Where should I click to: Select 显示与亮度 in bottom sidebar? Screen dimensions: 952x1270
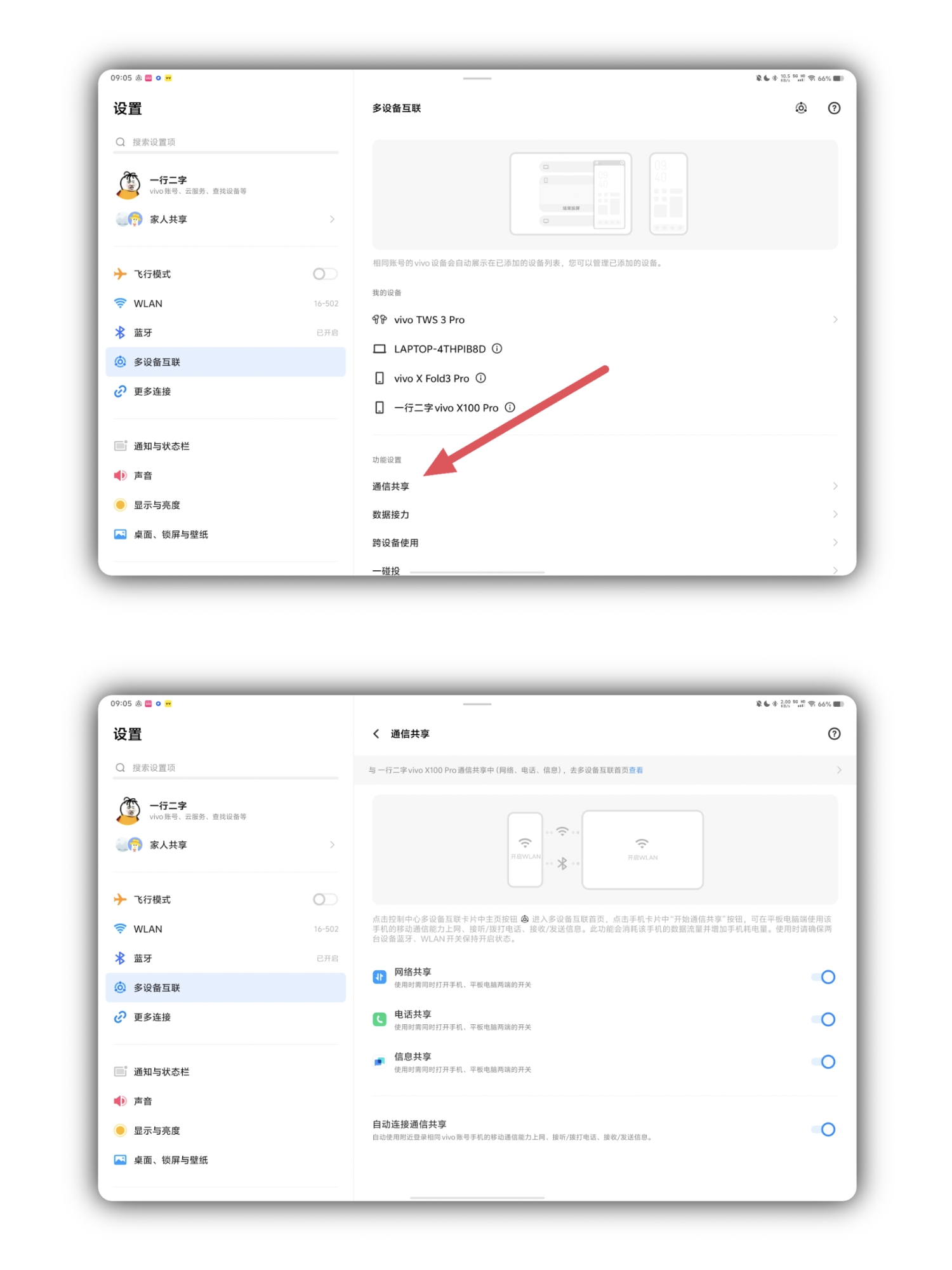(x=225, y=1130)
